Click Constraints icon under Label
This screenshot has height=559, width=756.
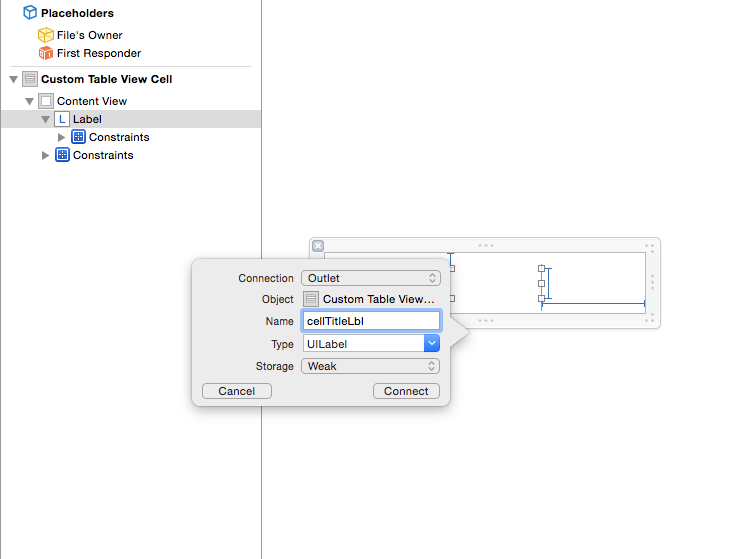coord(78,137)
